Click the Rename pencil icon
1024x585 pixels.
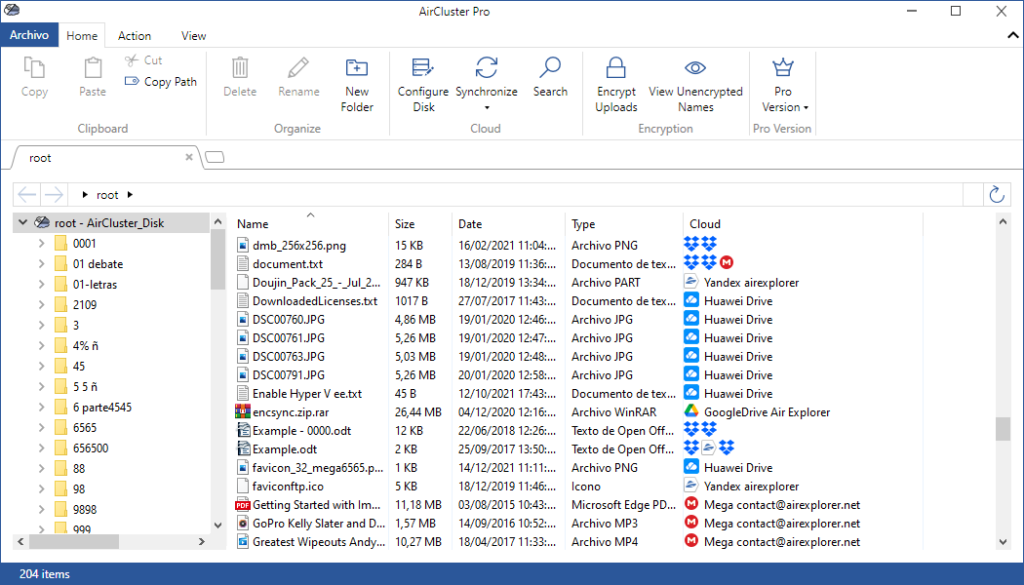(298, 68)
